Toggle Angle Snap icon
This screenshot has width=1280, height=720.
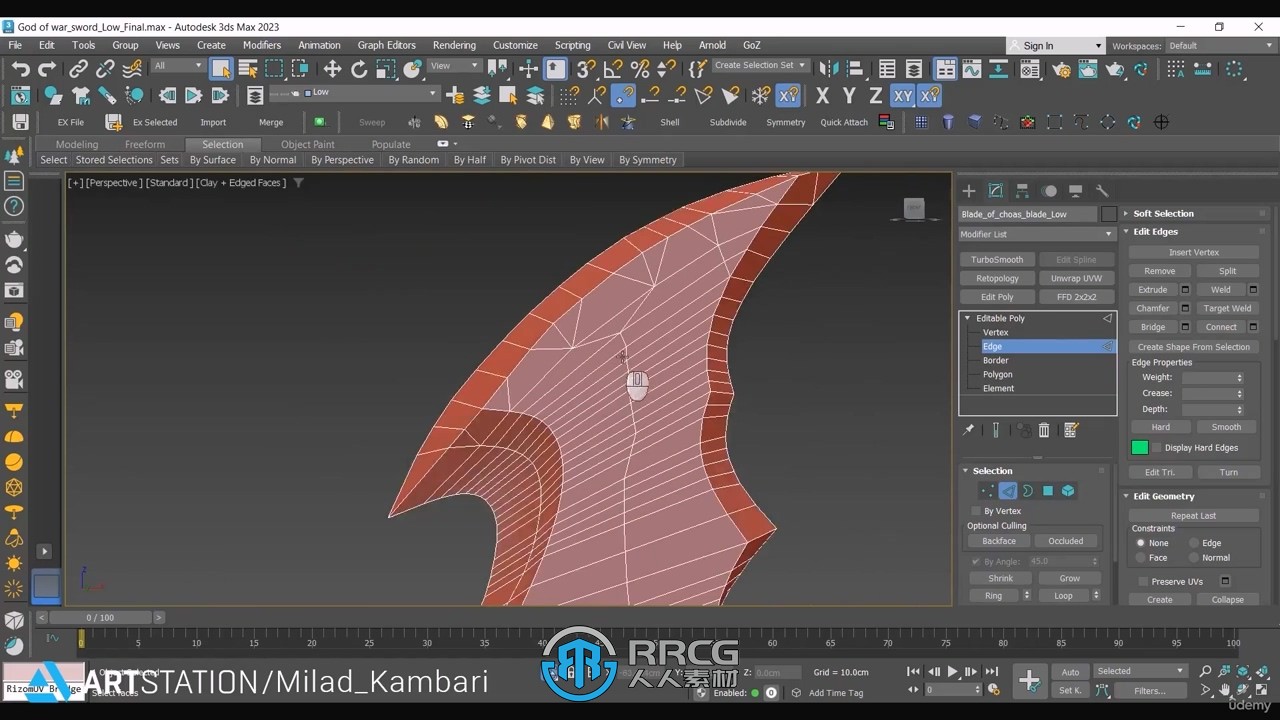[x=614, y=69]
